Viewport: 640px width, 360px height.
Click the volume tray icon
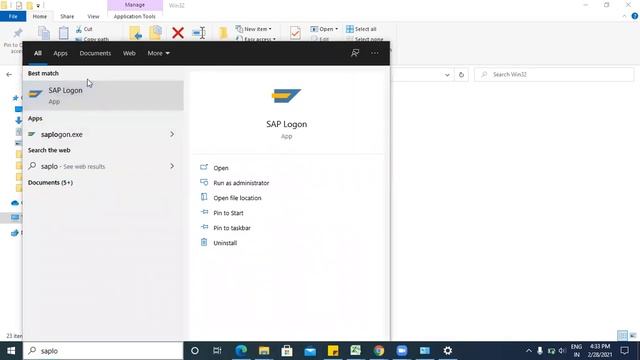(x=562, y=351)
